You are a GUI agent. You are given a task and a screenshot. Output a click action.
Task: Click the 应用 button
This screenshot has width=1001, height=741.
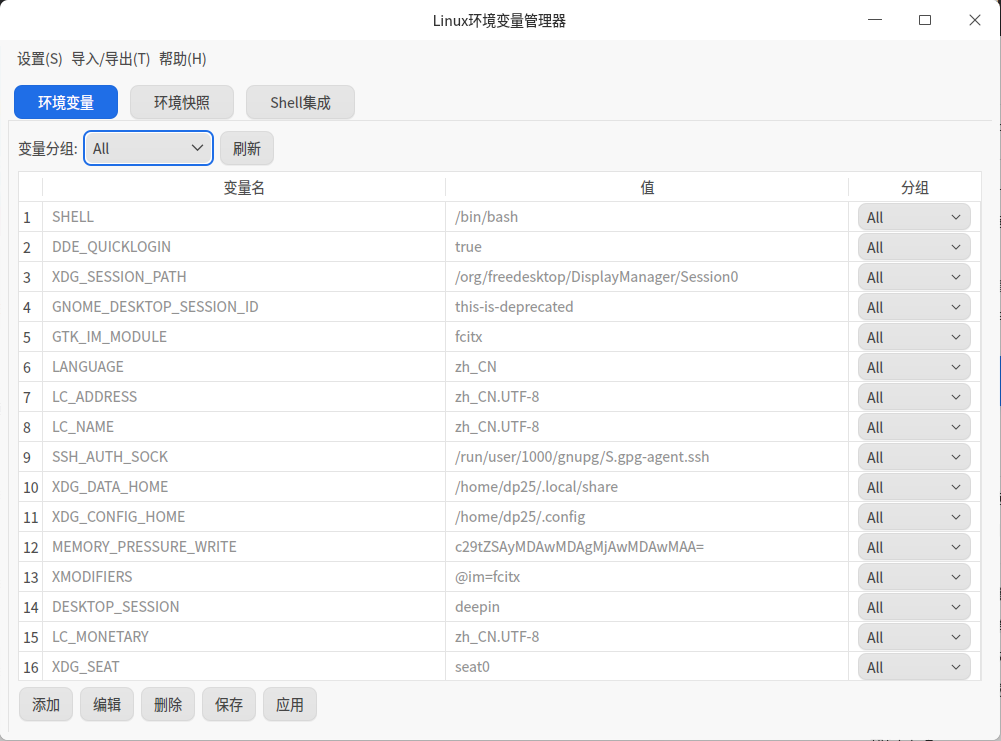click(290, 705)
